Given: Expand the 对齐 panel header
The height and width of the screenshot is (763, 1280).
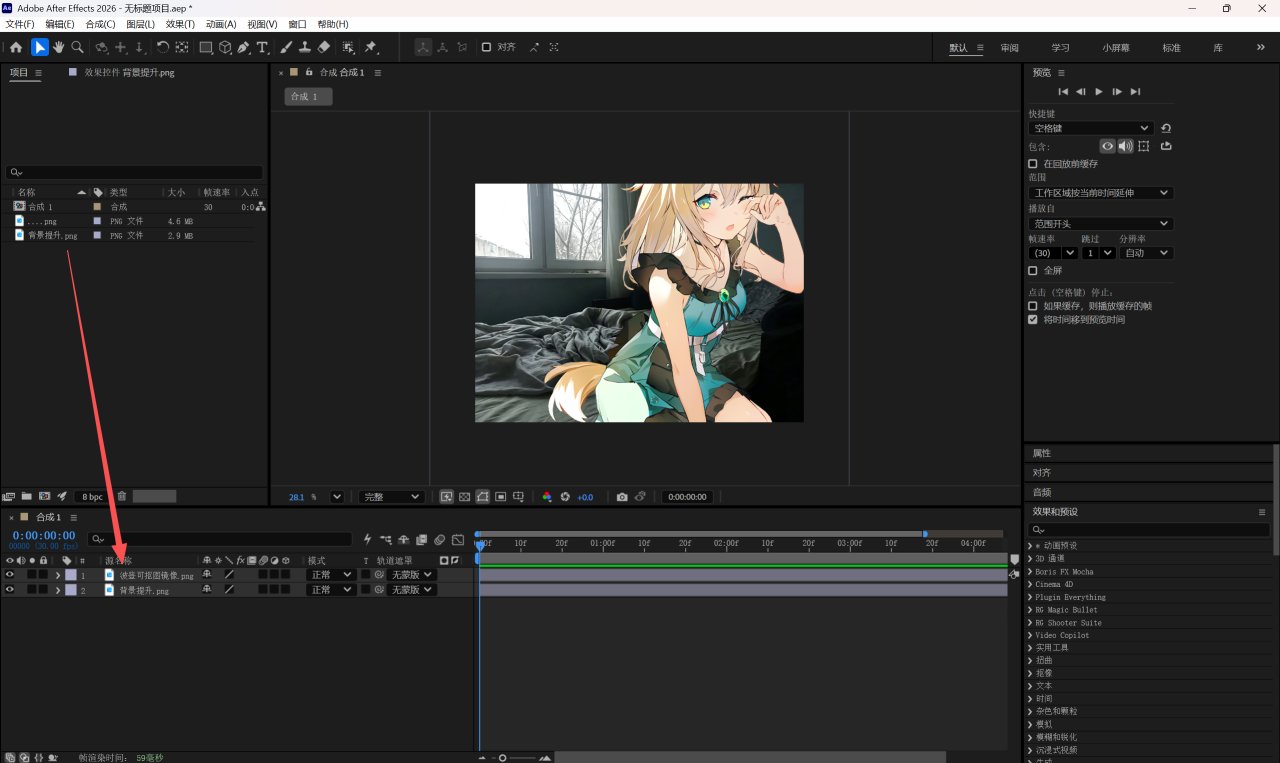Looking at the screenshot, I should point(1041,472).
